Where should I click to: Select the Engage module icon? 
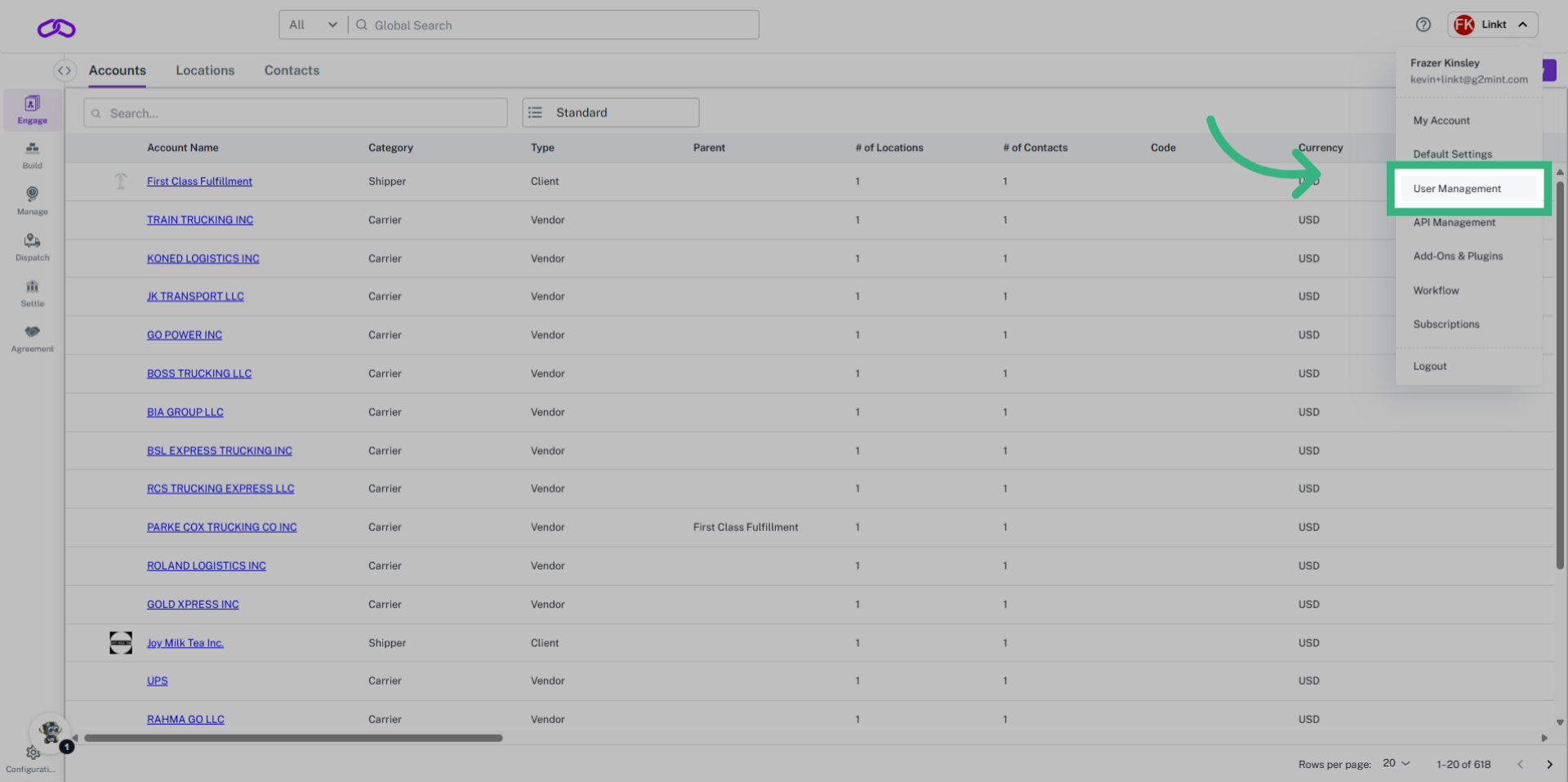pyautogui.click(x=32, y=109)
